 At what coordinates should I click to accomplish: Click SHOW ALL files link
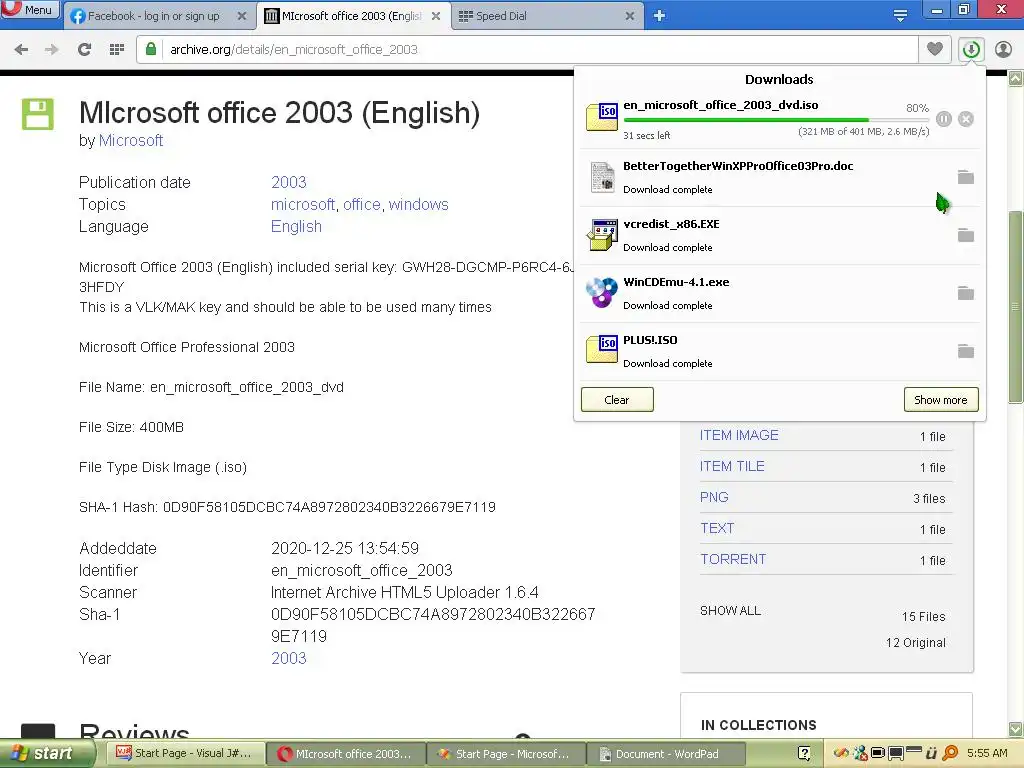[x=730, y=611]
